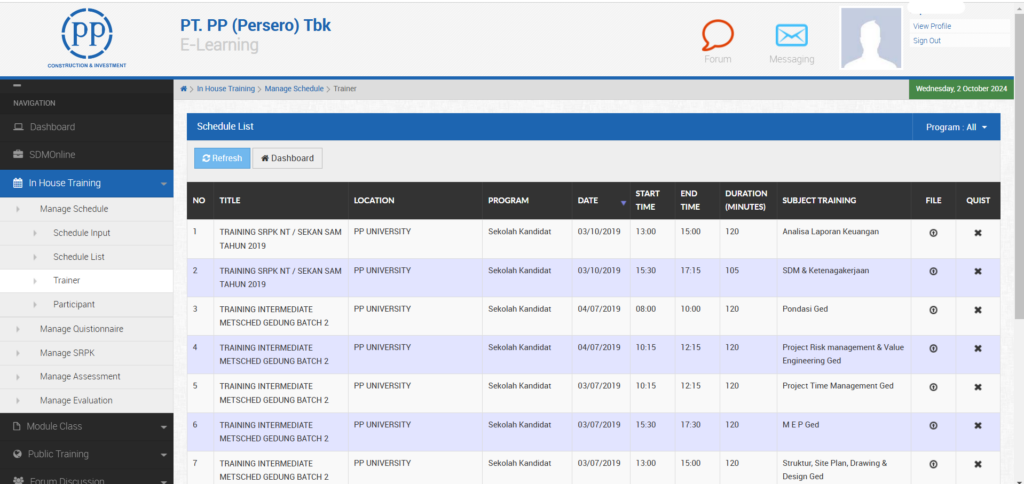
Task: Open SDMOnline in the sidebar
Action: 52,155
